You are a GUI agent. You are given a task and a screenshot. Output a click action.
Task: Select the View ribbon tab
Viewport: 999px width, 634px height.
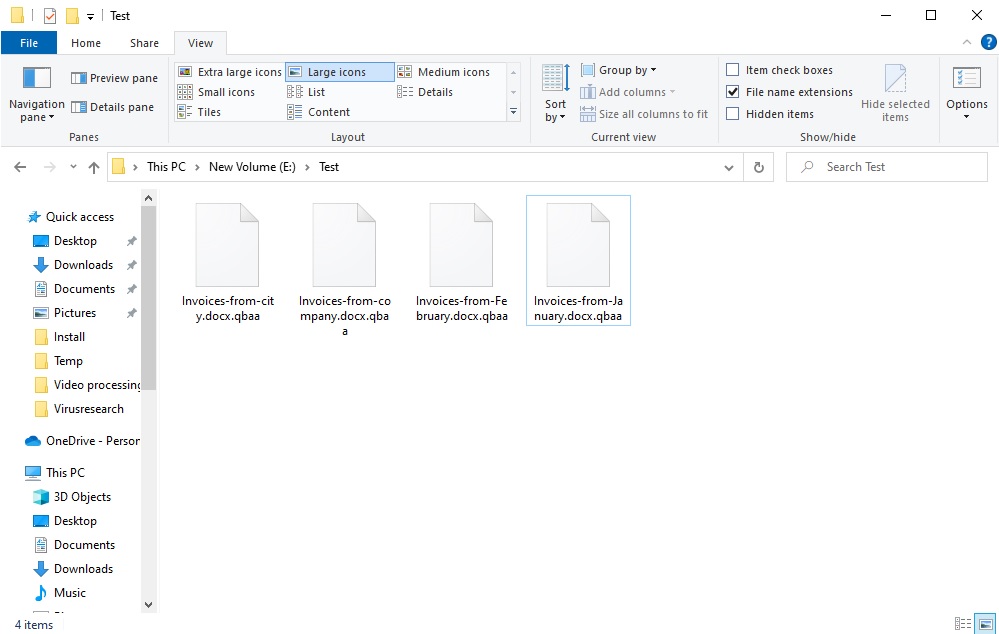(x=200, y=43)
